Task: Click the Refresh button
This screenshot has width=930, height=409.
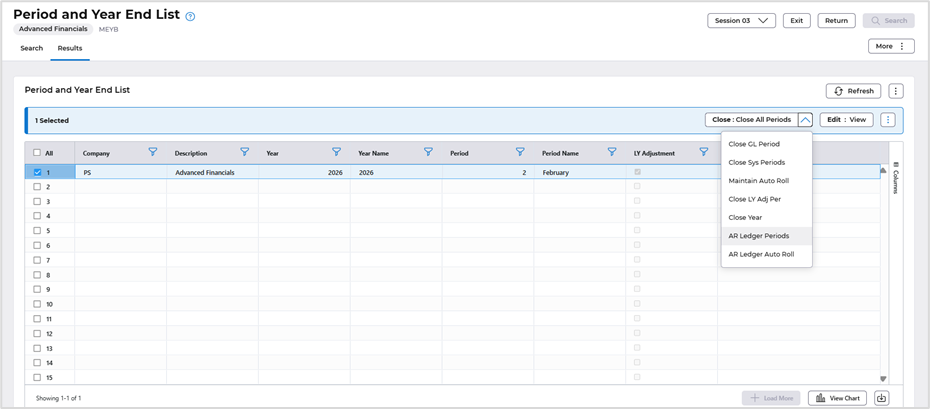Action: click(853, 91)
